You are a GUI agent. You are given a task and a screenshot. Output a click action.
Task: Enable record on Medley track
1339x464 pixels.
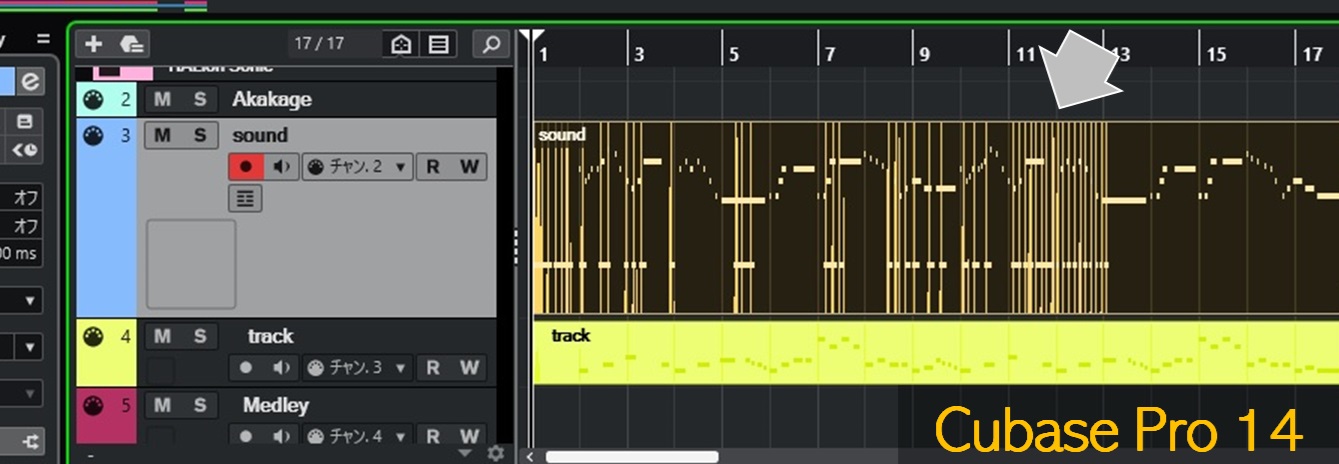246,436
